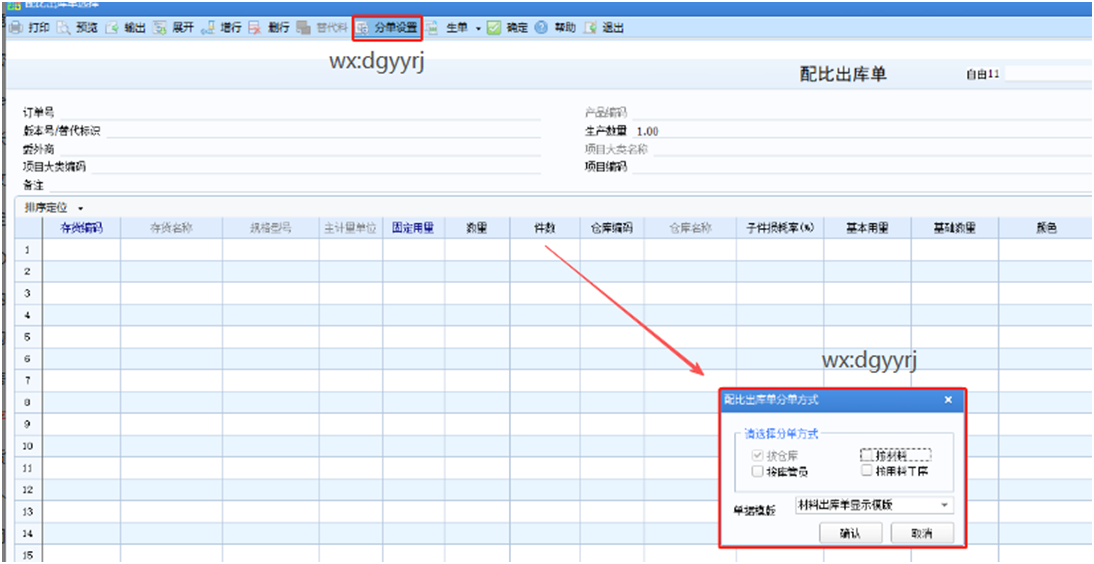Select row 5 header in grid
Screen dimensions: 1094x564
point(29,336)
